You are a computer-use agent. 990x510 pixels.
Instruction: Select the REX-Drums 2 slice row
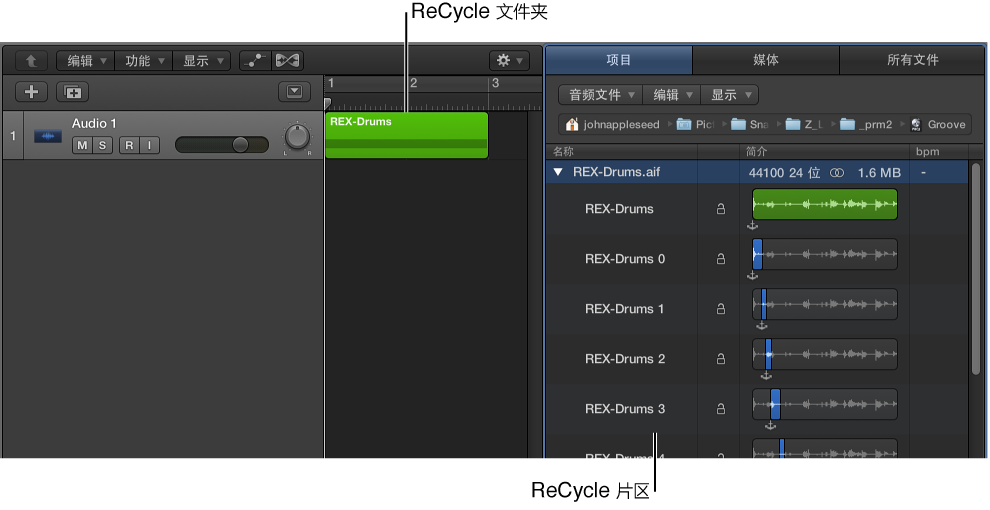tap(757, 359)
